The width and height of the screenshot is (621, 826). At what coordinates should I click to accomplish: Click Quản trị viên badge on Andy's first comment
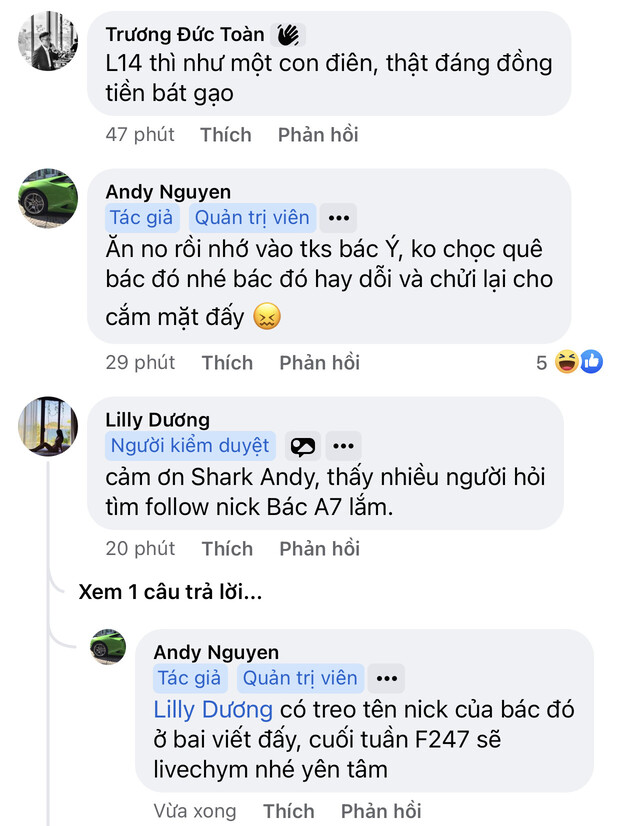pos(253,218)
